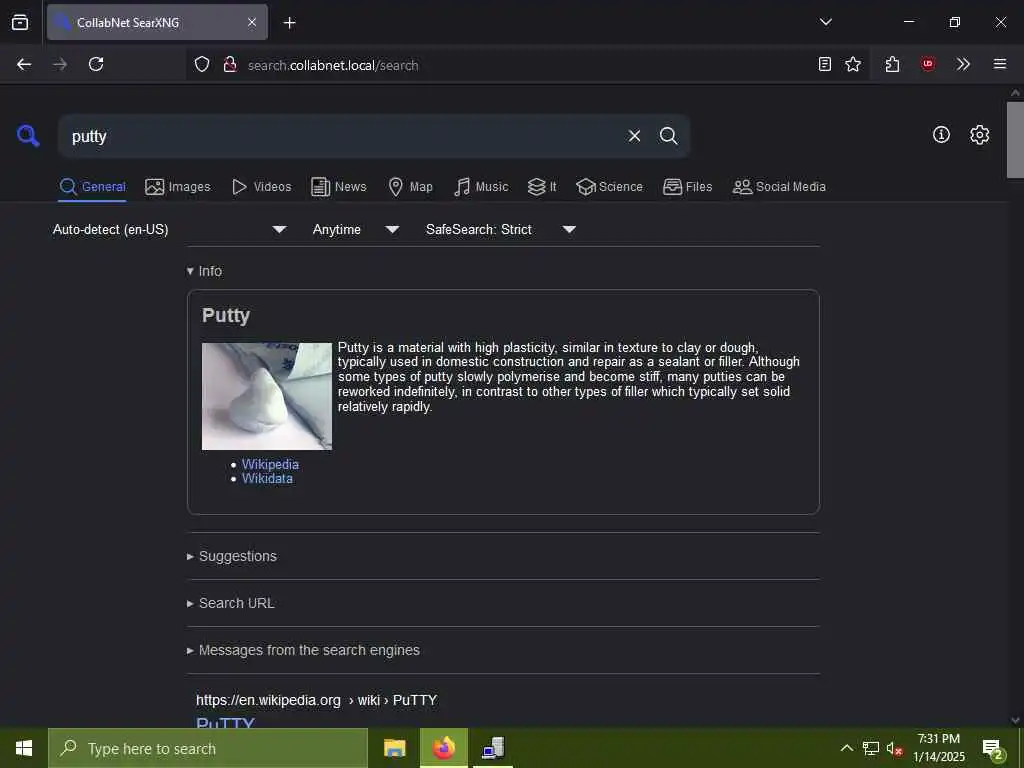Image resolution: width=1024 pixels, height=768 pixels.
Task: Close the CollabNet SearXNG tab
Action: [252, 22]
